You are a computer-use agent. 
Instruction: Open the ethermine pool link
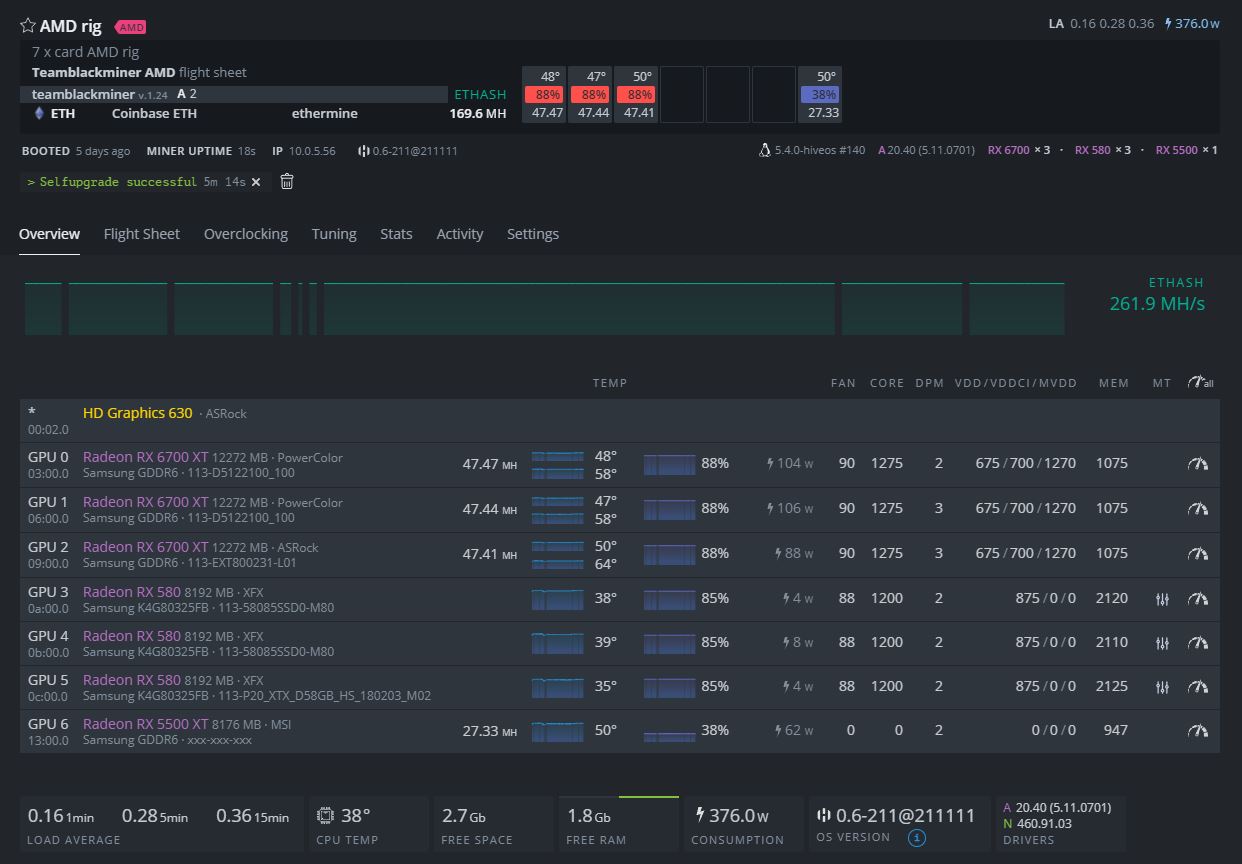(x=324, y=113)
